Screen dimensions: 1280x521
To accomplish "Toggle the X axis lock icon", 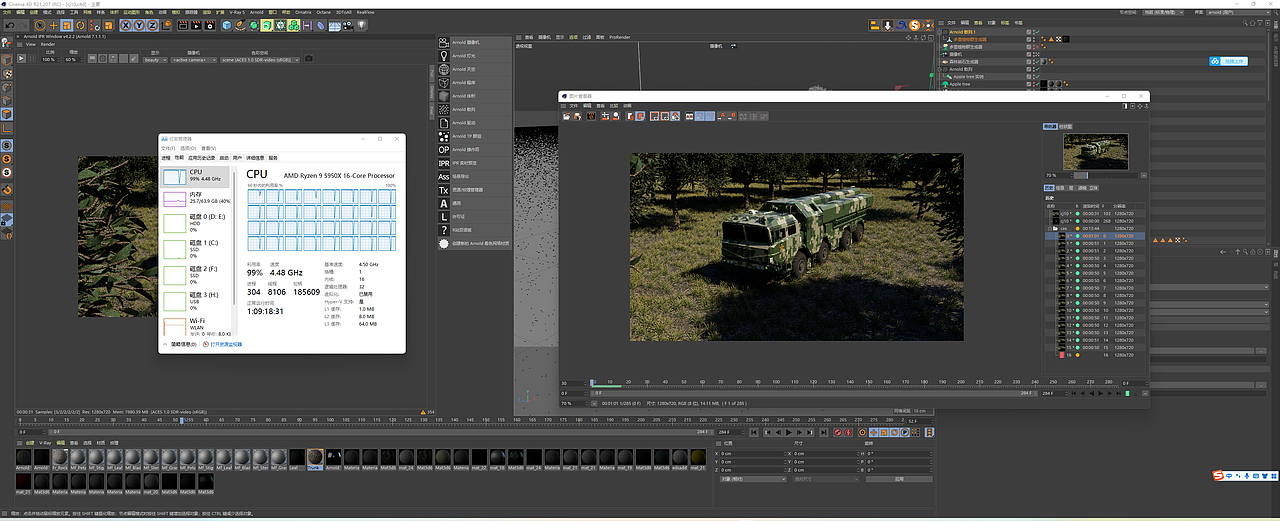I will pyautogui.click(x=127, y=24).
